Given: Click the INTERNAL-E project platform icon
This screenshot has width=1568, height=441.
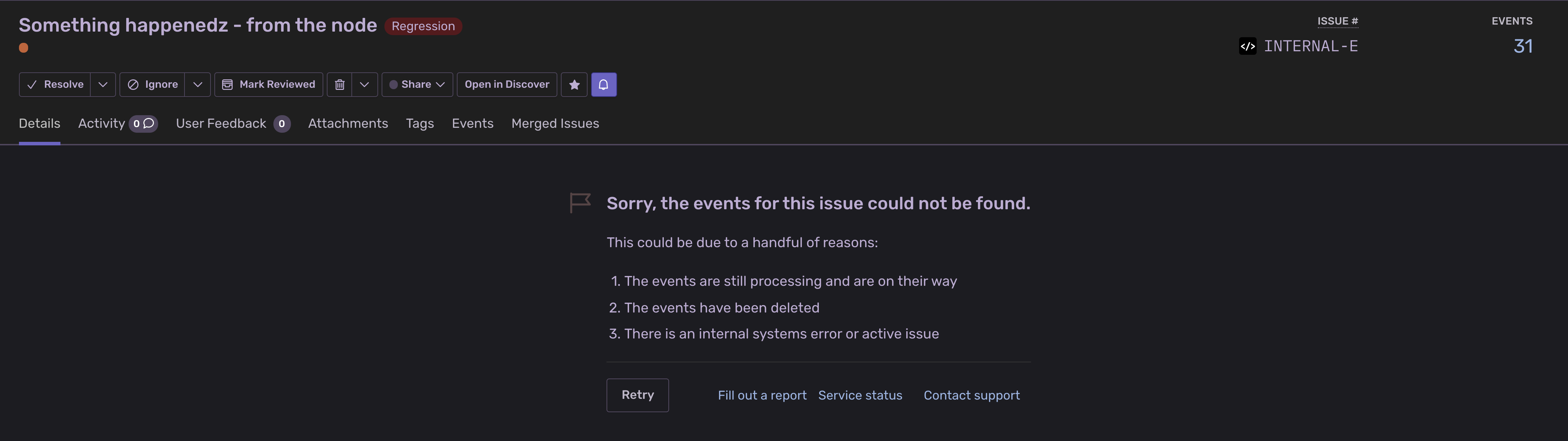Looking at the screenshot, I should coord(1247,46).
